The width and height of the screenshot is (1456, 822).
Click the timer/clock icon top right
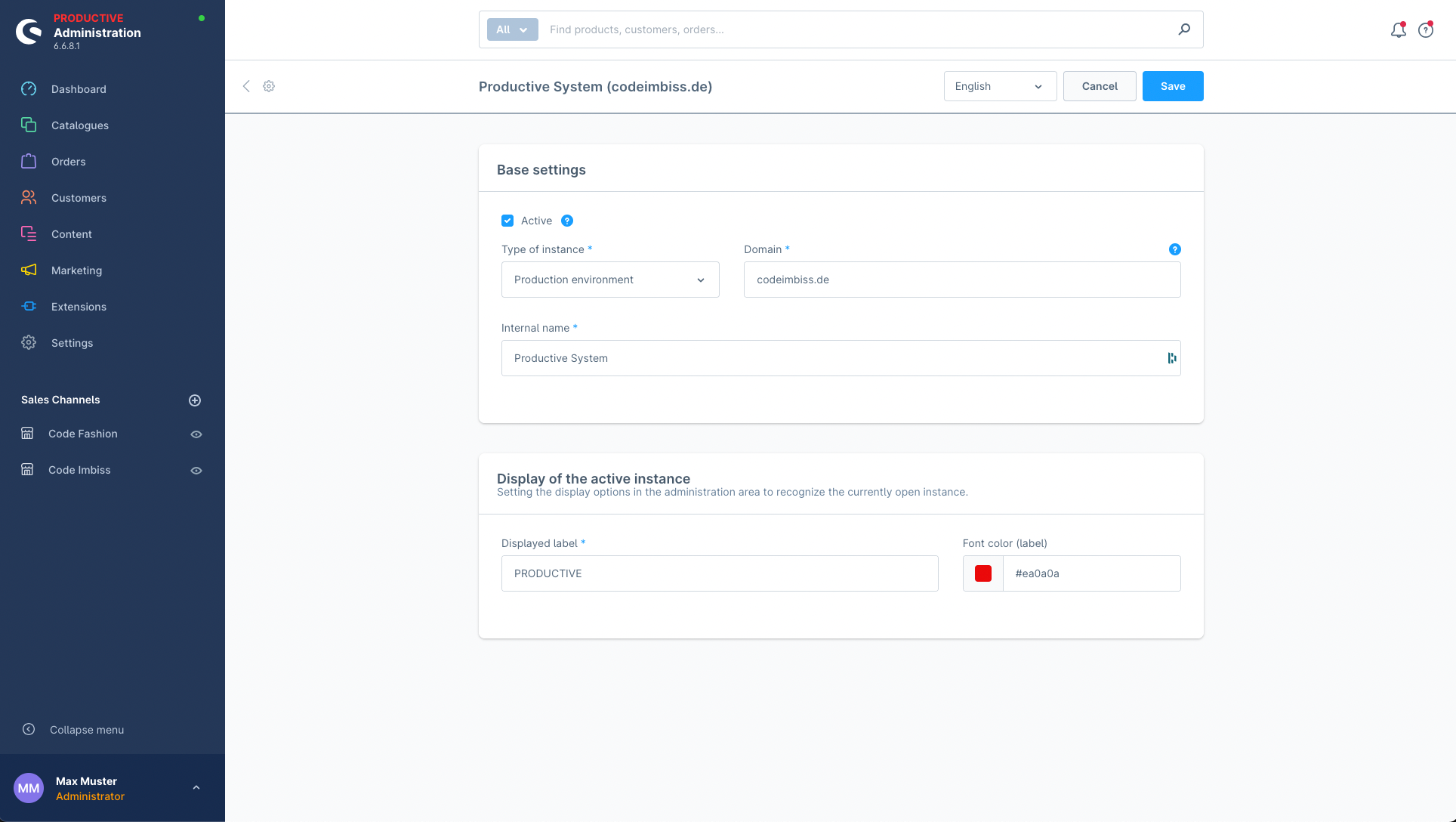pos(1427,29)
